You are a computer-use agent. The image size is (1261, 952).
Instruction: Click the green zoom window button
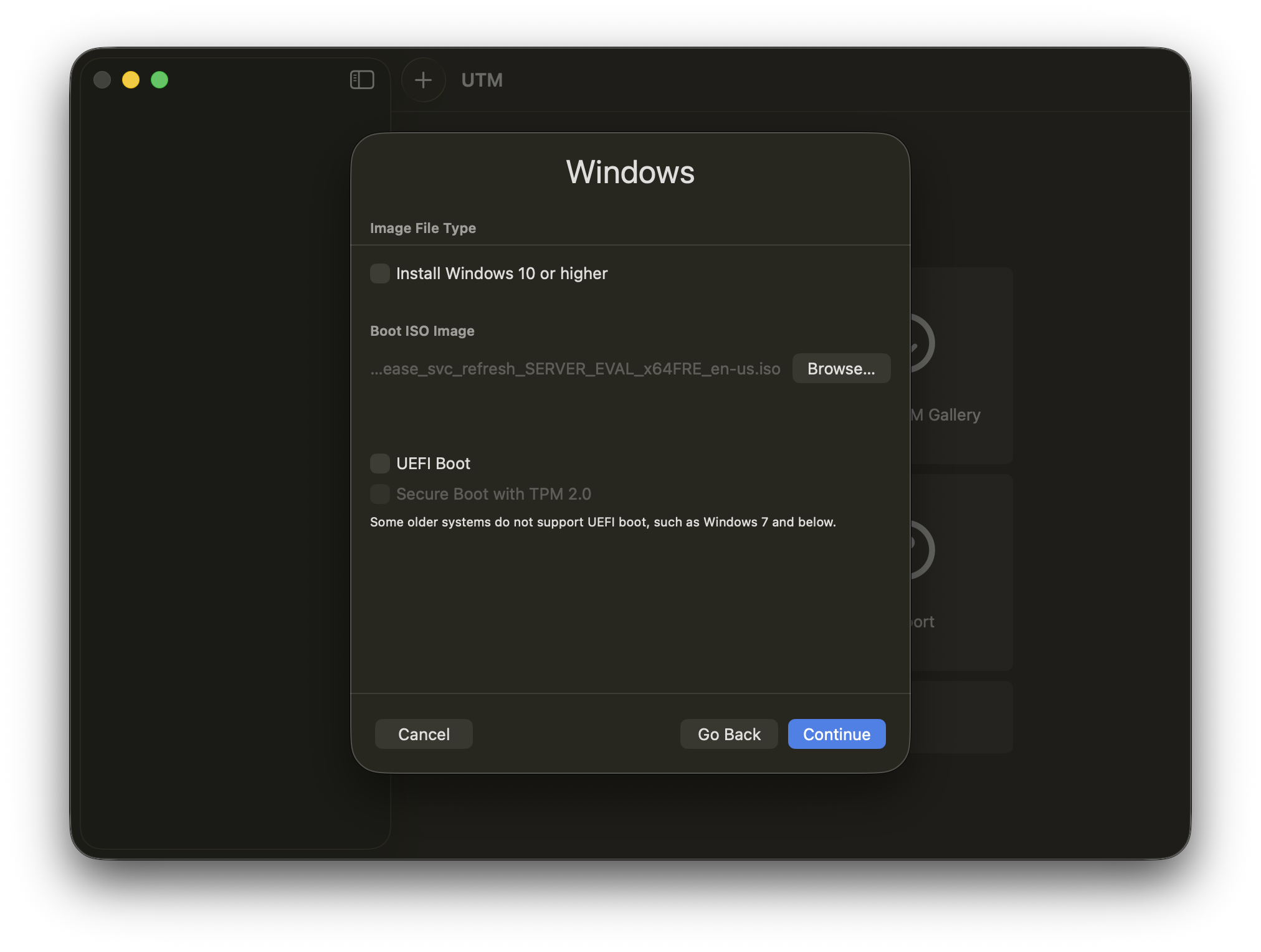(159, 80)
